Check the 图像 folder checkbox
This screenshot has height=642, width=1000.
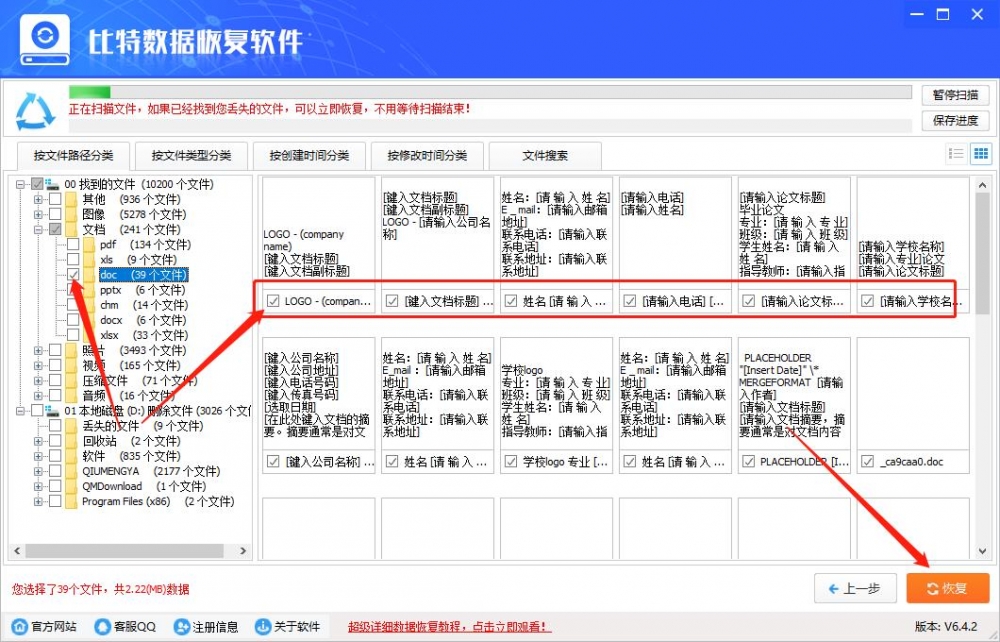click(x=55, y=215)
